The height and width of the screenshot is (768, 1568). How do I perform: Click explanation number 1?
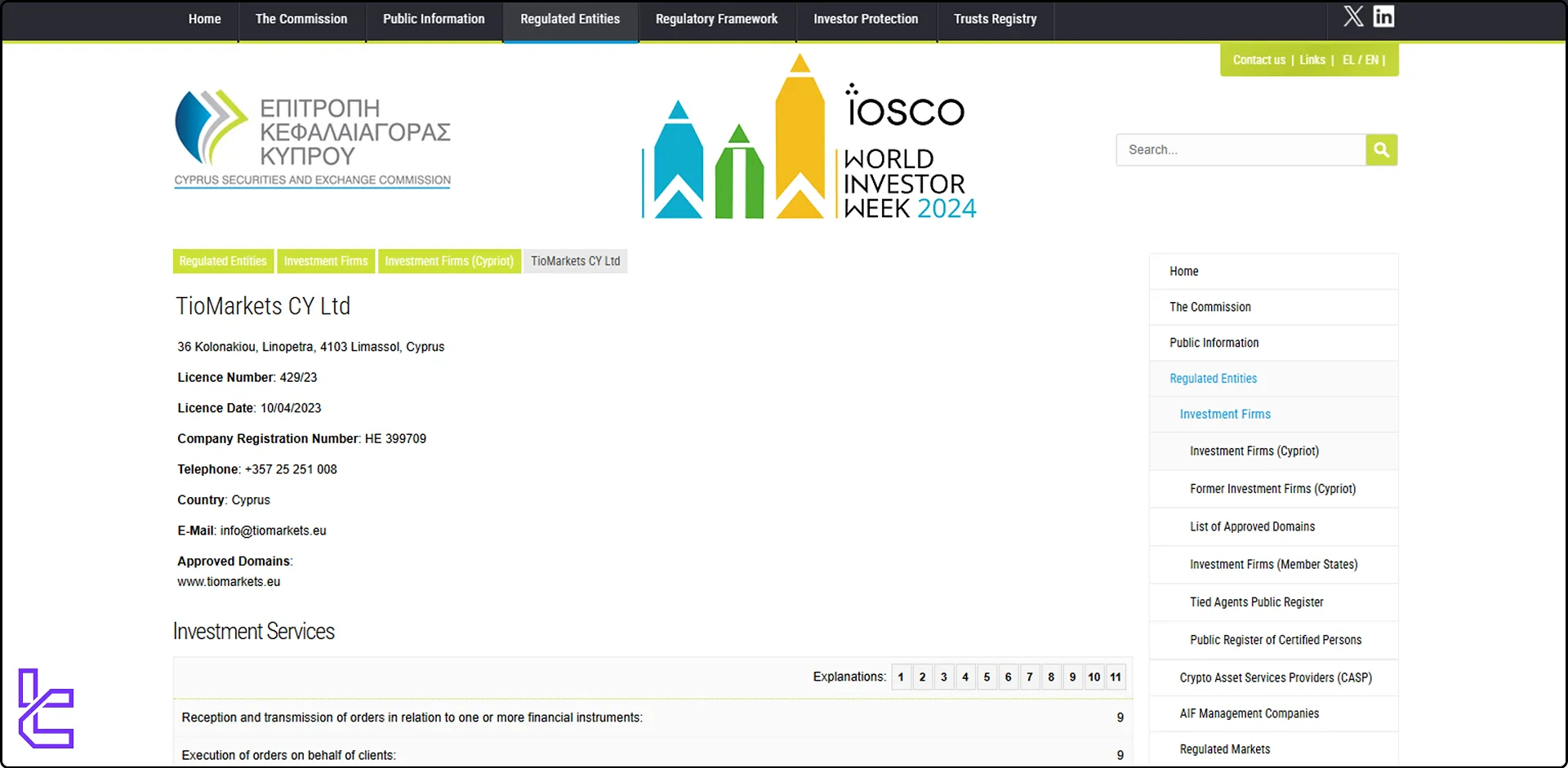click(x=901, y=677)
